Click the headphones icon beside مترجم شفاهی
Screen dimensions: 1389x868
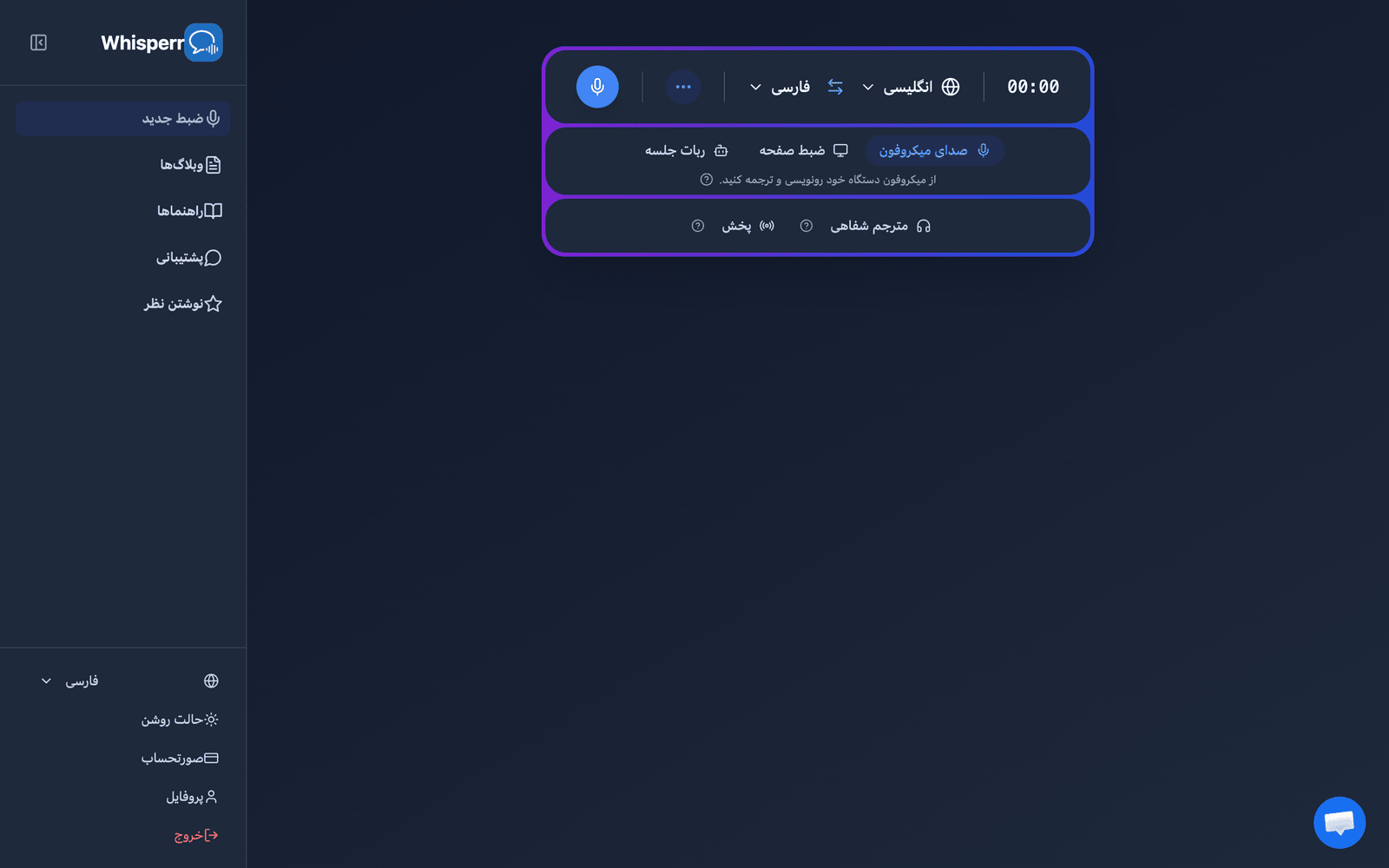pyautogui.click(x=924, y=226)
